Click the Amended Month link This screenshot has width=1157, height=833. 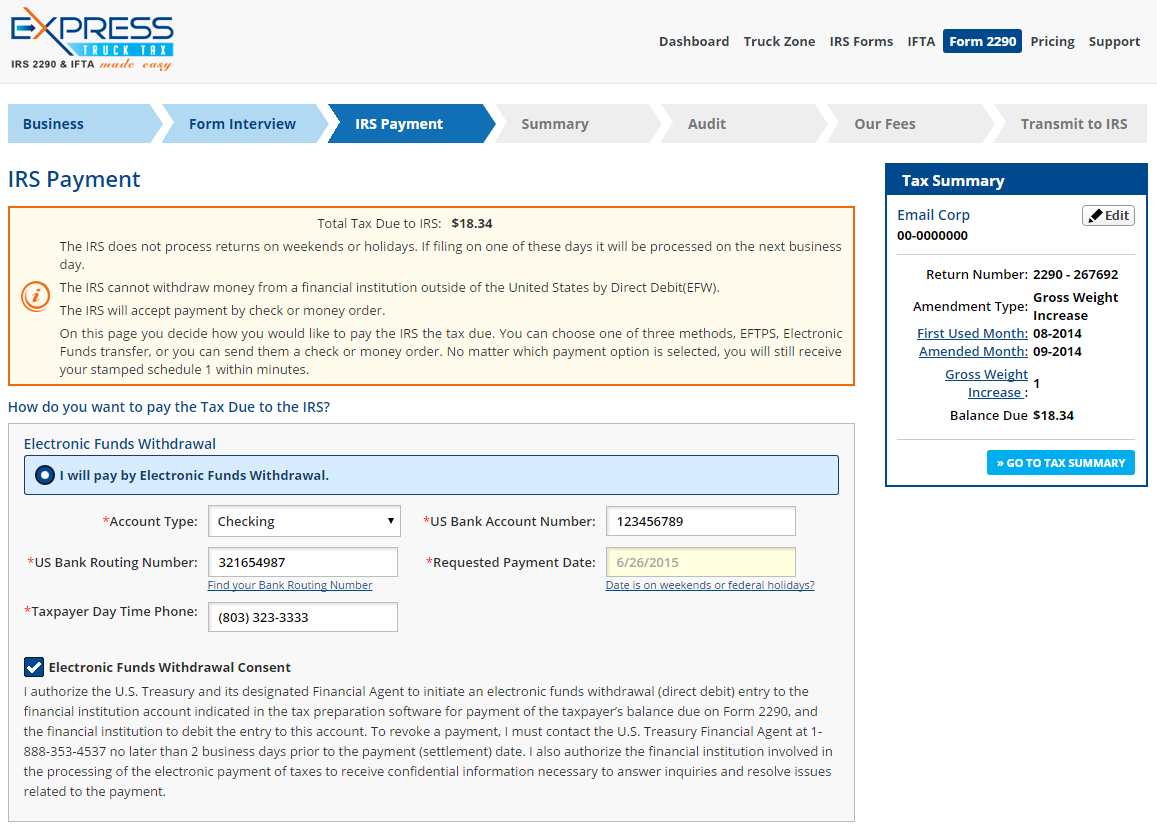pos(973,352)
